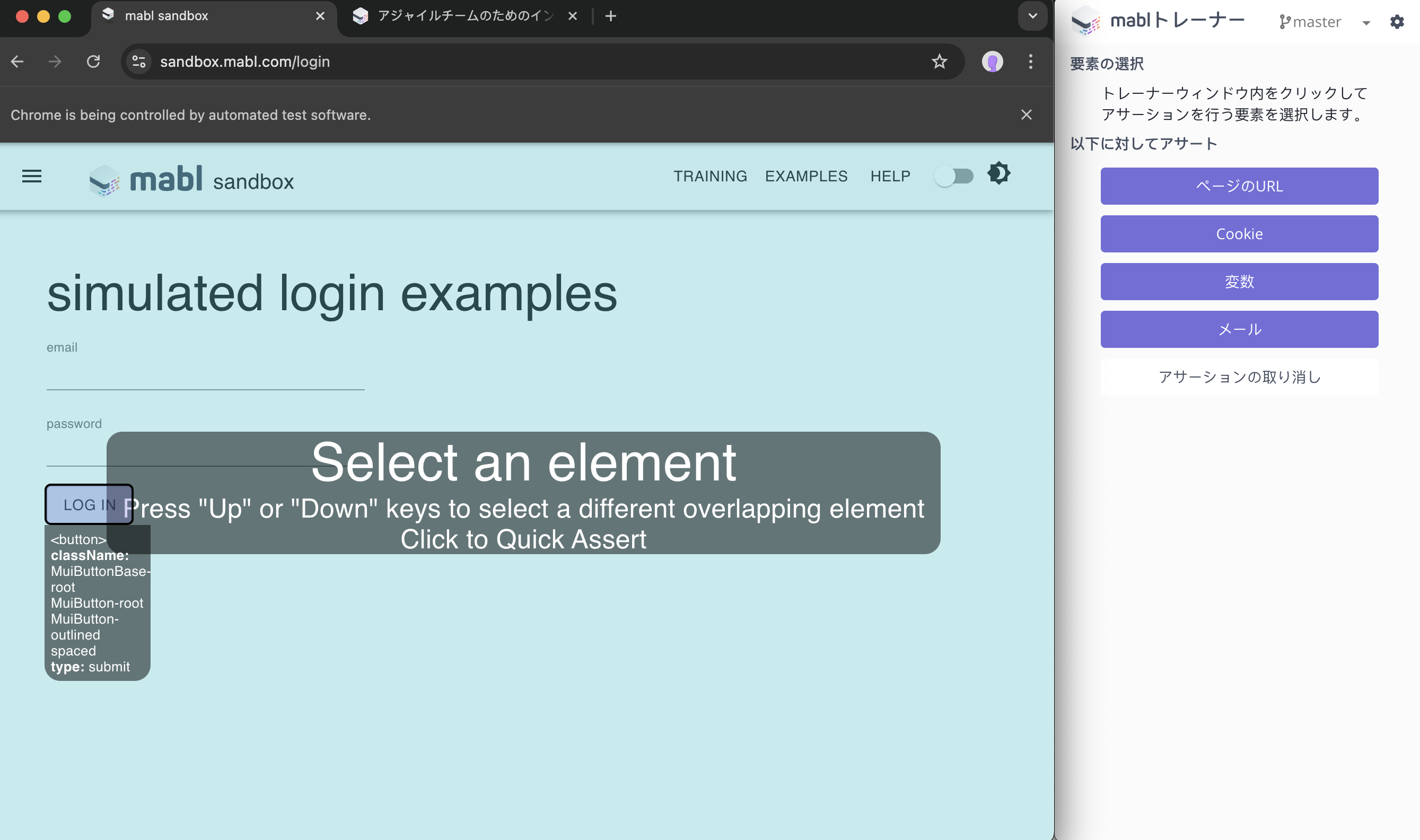The height and width of the screenshot is (840, 1420).
Task: Open the hamburger menu on the sandbox page
Action: (32, 176)
